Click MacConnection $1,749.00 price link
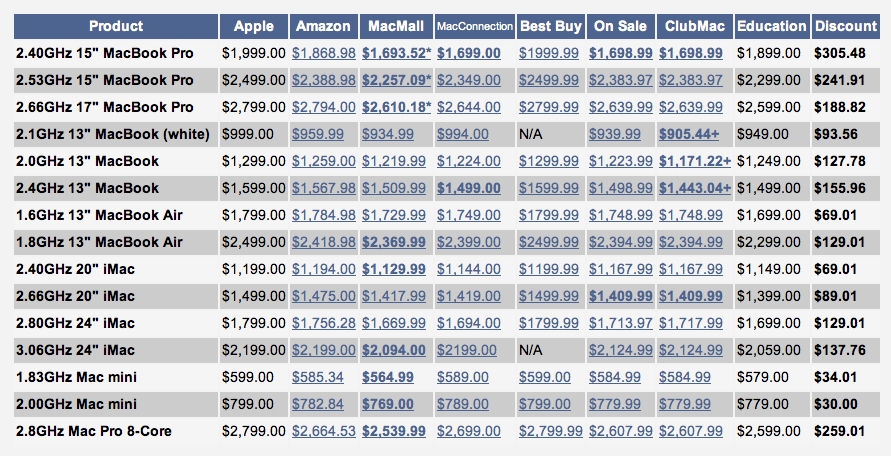891x456 pixels. (x=469, y=215)
